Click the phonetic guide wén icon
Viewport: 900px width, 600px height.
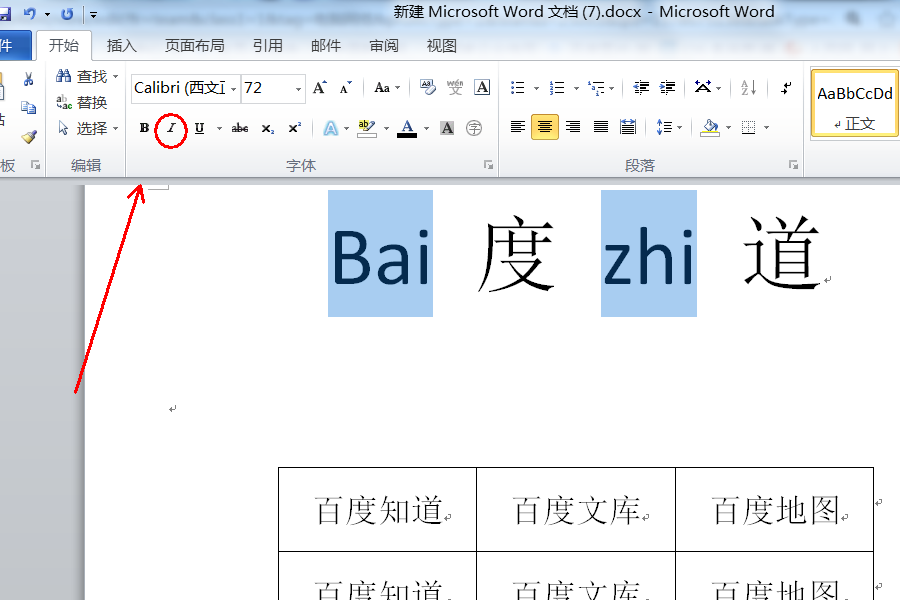(455, 87)
